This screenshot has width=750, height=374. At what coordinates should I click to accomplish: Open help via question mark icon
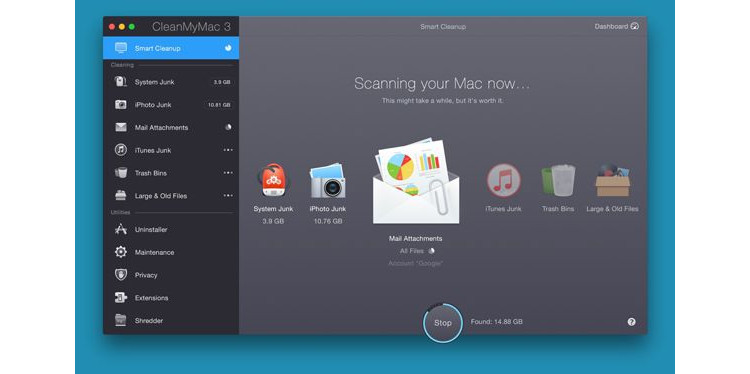coord(631,322)
